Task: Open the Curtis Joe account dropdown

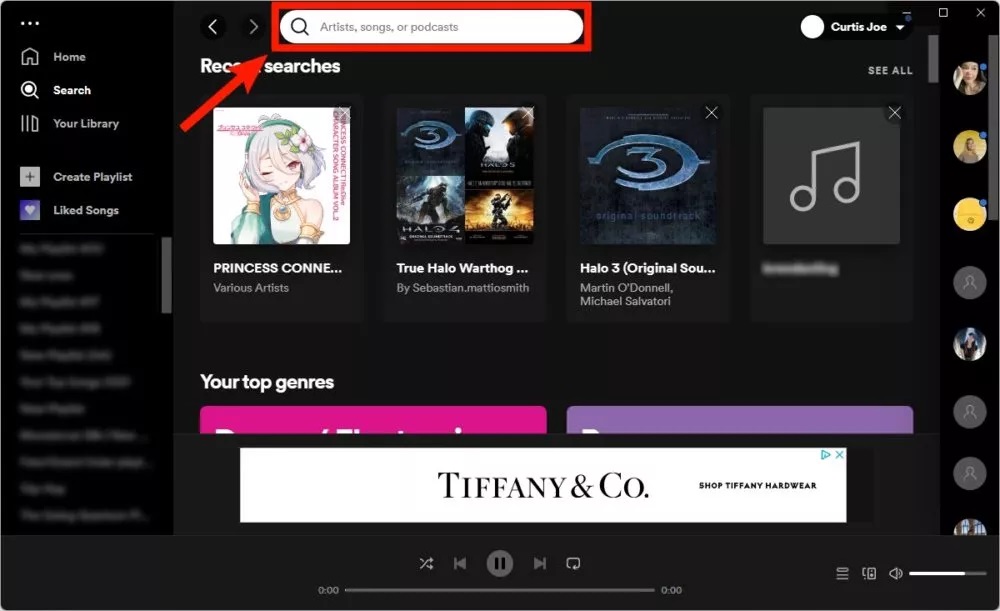Action: click(x=855, y=27)
